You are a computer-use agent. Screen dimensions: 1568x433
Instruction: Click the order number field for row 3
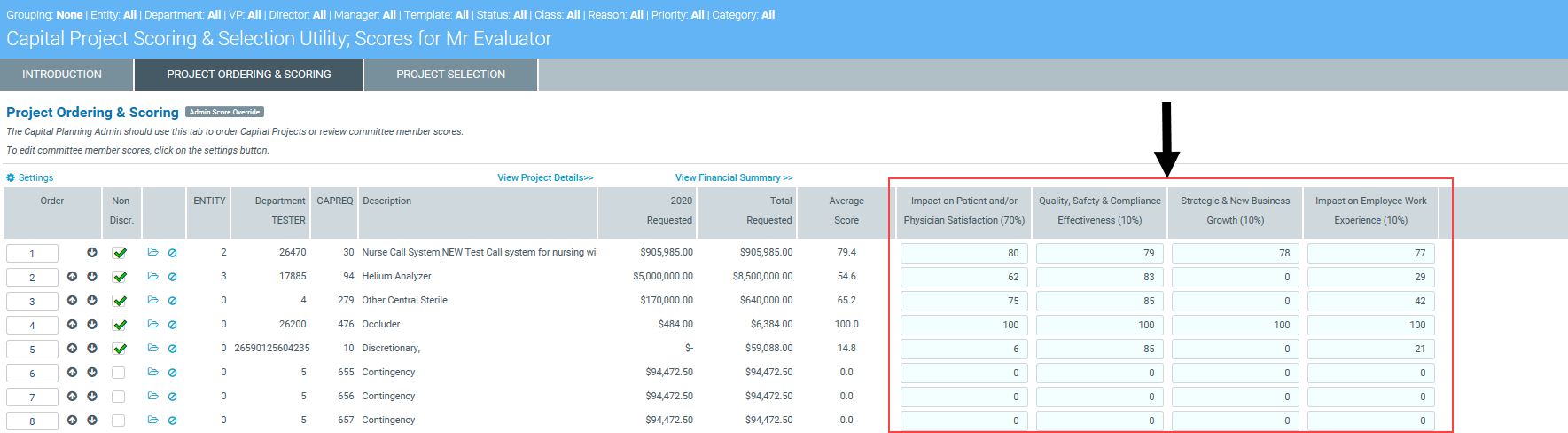point(32,302)
